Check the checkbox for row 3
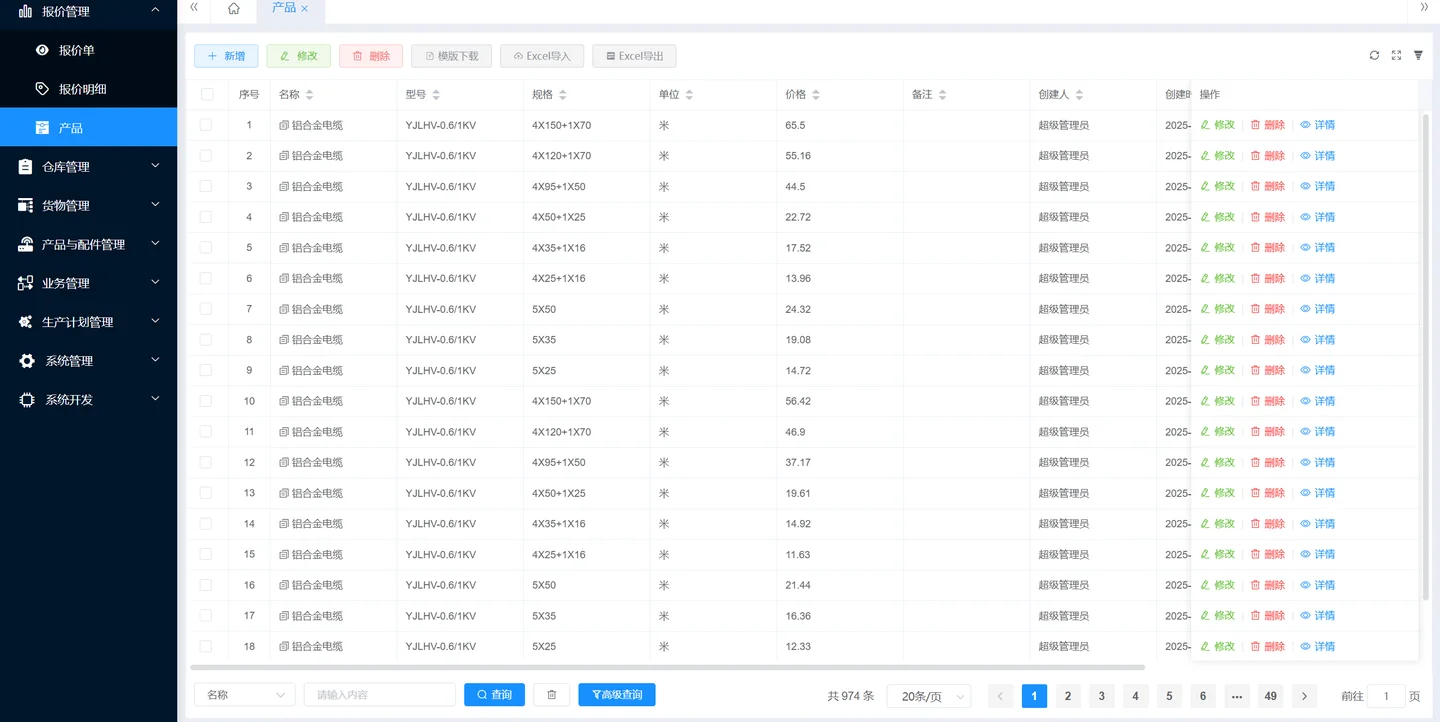Screen dimensions: 1440x722 206,186
